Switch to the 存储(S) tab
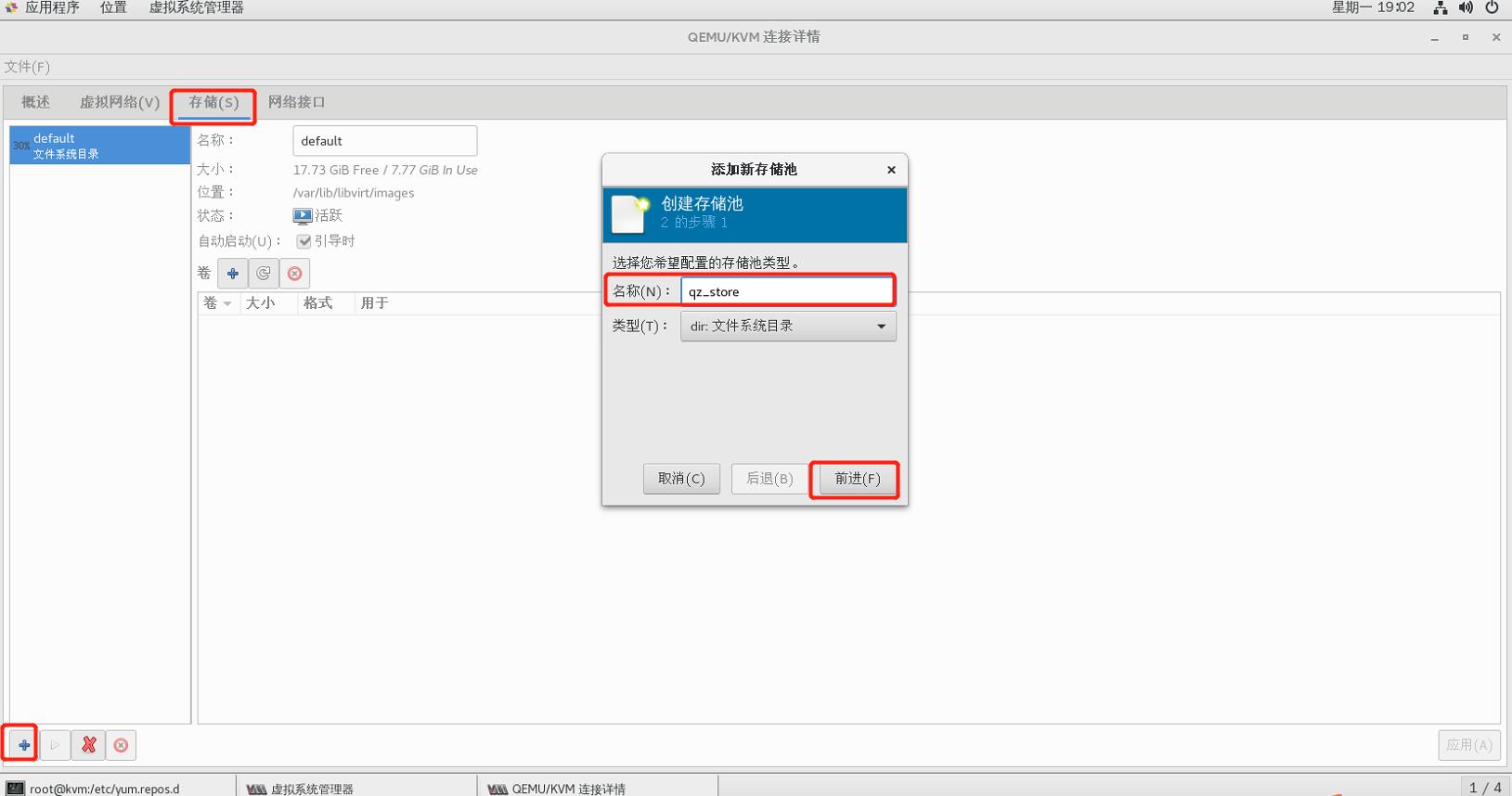1512x796 pixels. click(213, 102)
